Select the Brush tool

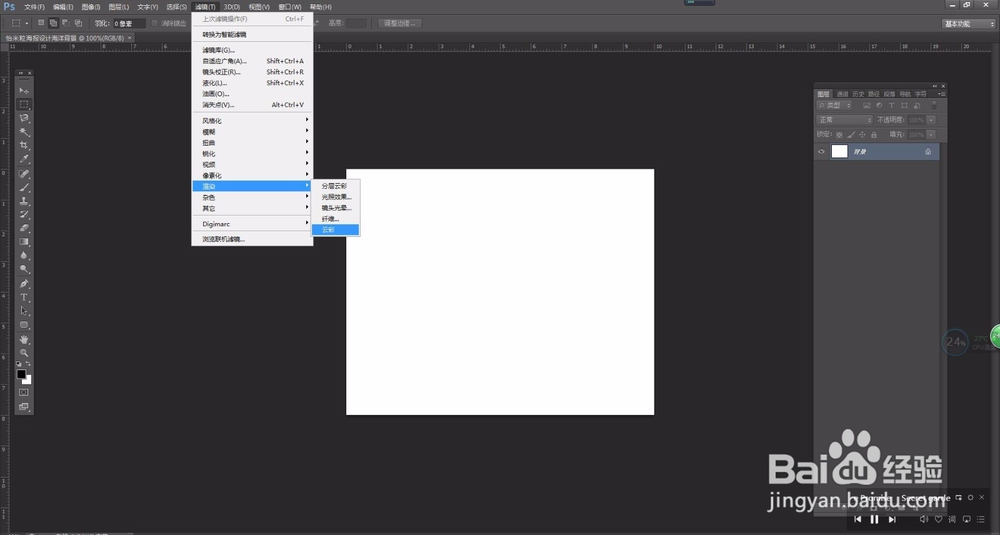click(24, 187)
